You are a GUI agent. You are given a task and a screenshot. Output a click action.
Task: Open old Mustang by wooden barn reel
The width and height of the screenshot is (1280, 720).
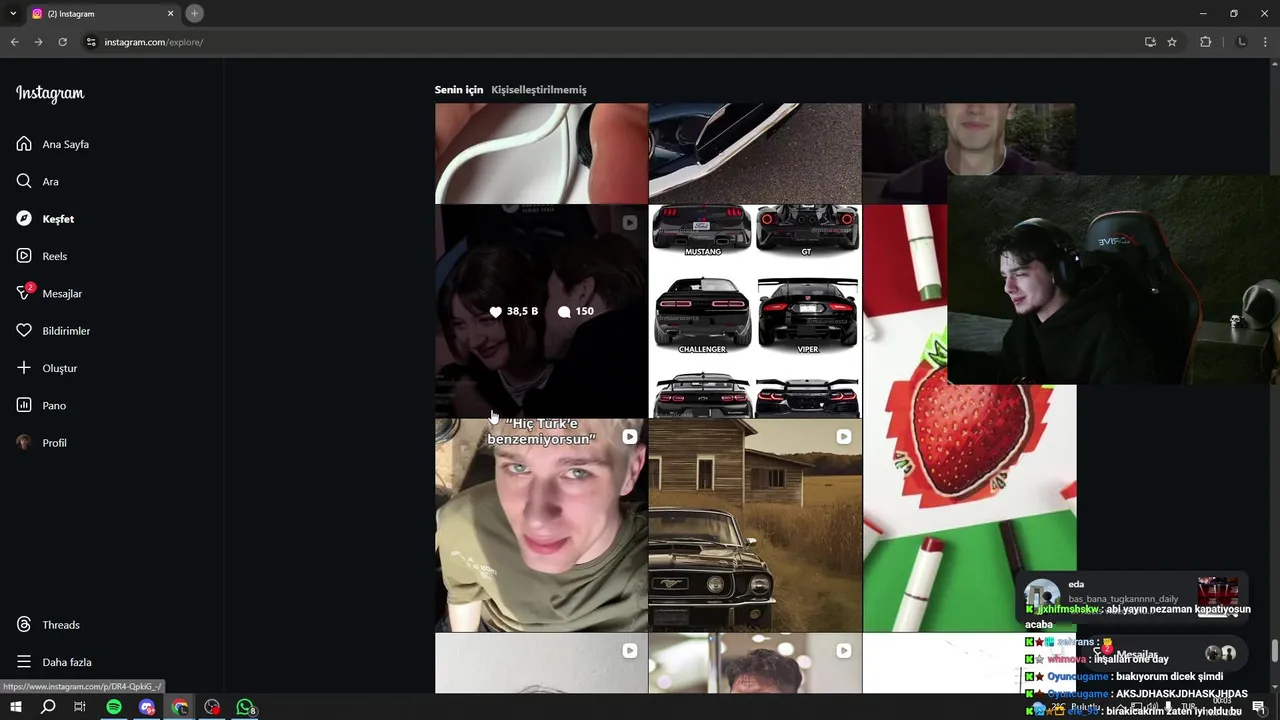tap(755, 525)
